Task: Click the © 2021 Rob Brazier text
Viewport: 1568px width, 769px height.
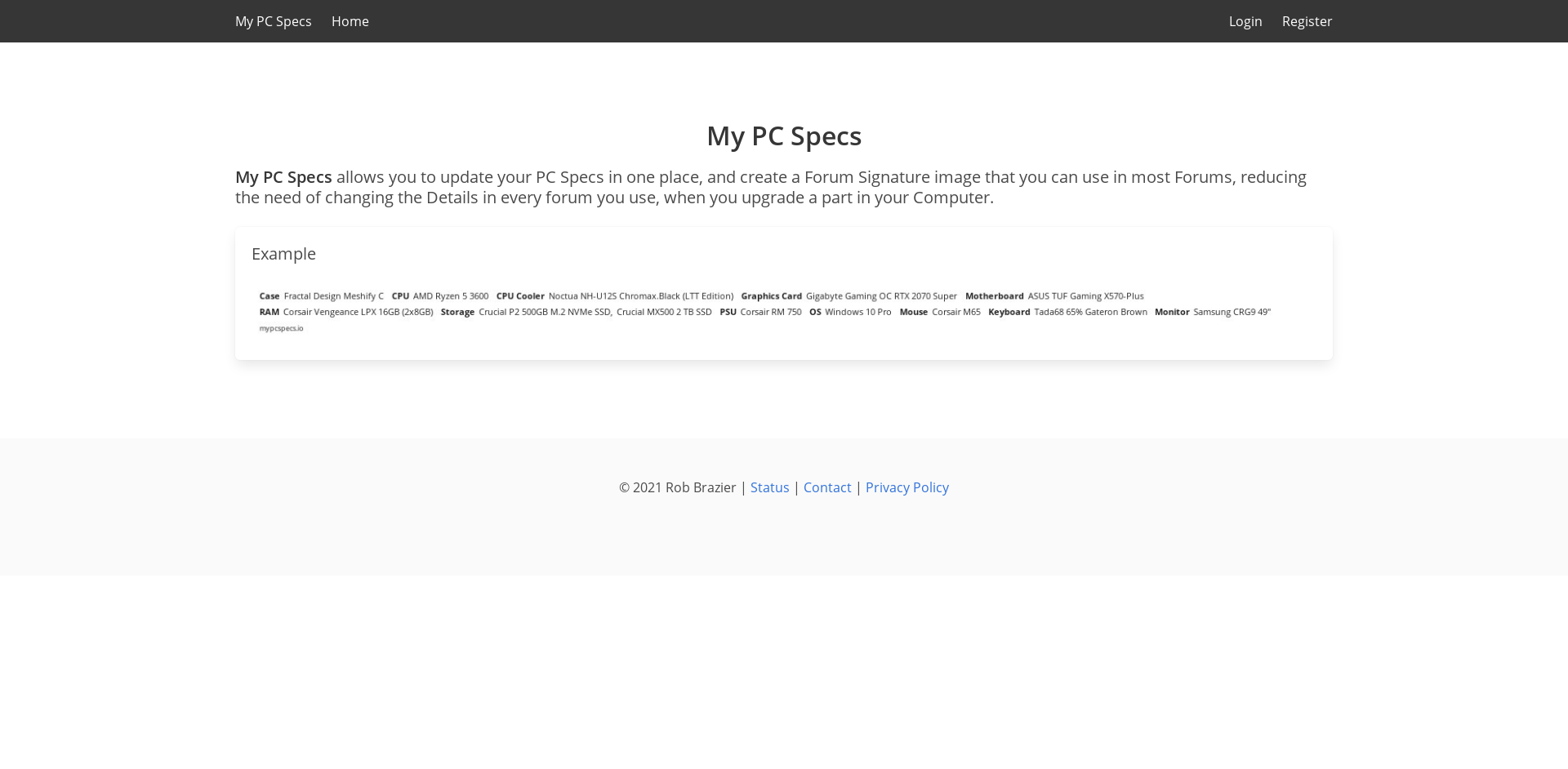Action: (677, 487)
